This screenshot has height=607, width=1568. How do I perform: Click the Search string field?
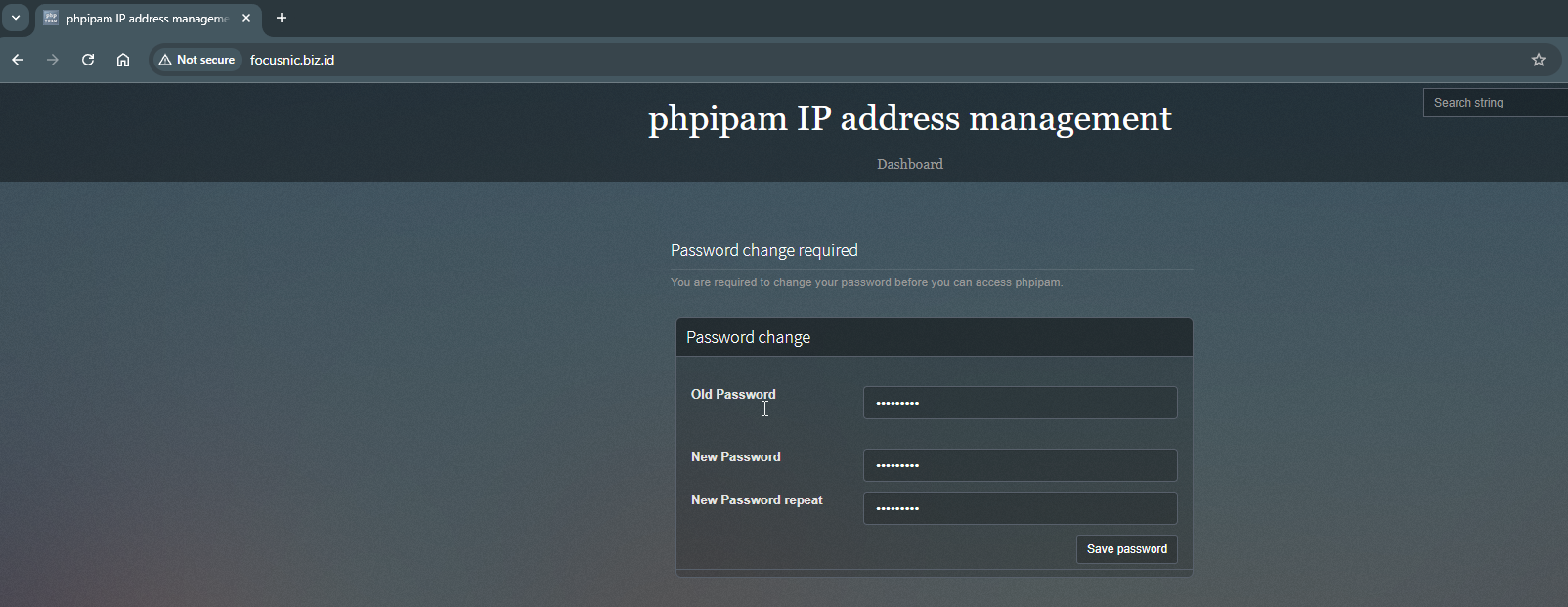click(1496, 103)
